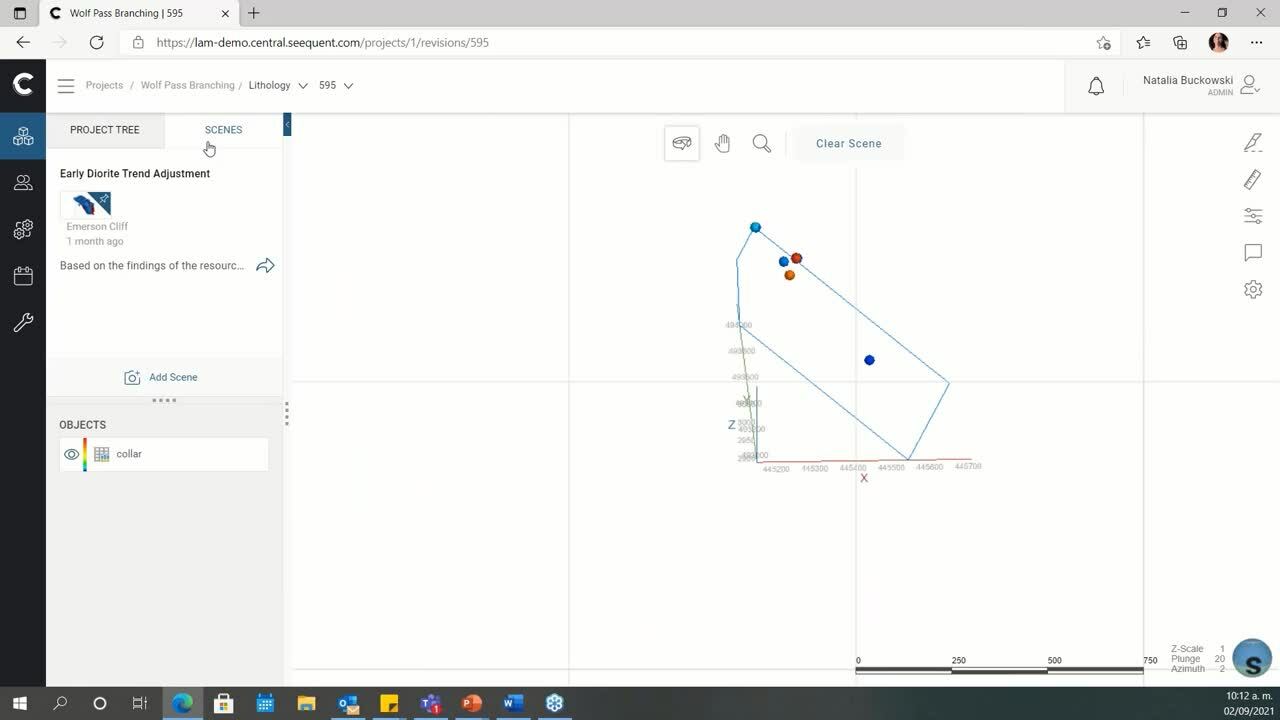
Task: Click the dark blue collar point
Action: [869, 360]
